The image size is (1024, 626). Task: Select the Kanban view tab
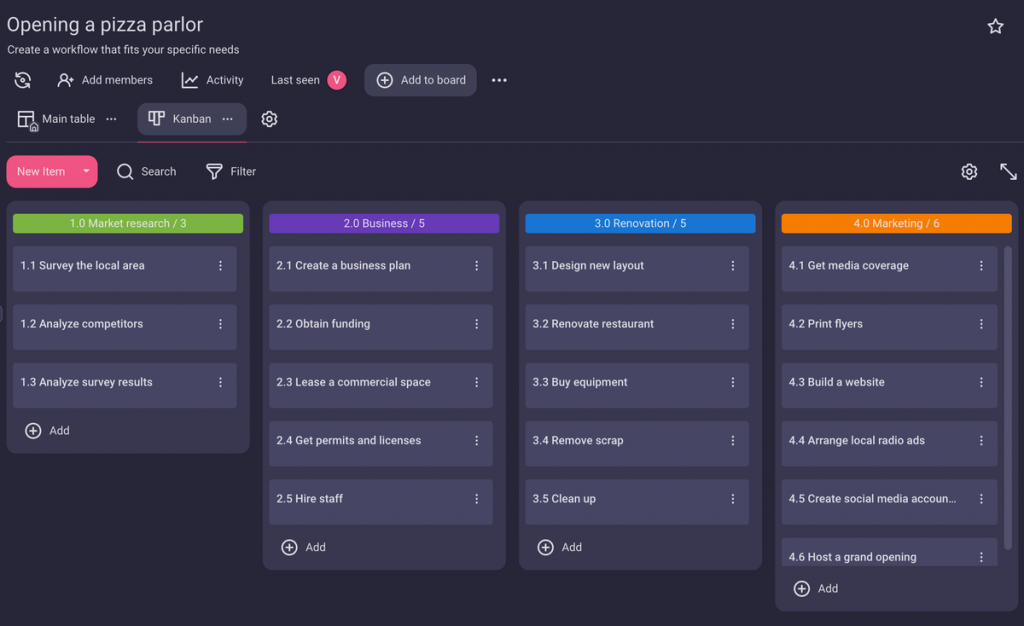pyautogui.click(x=181, y=119)
